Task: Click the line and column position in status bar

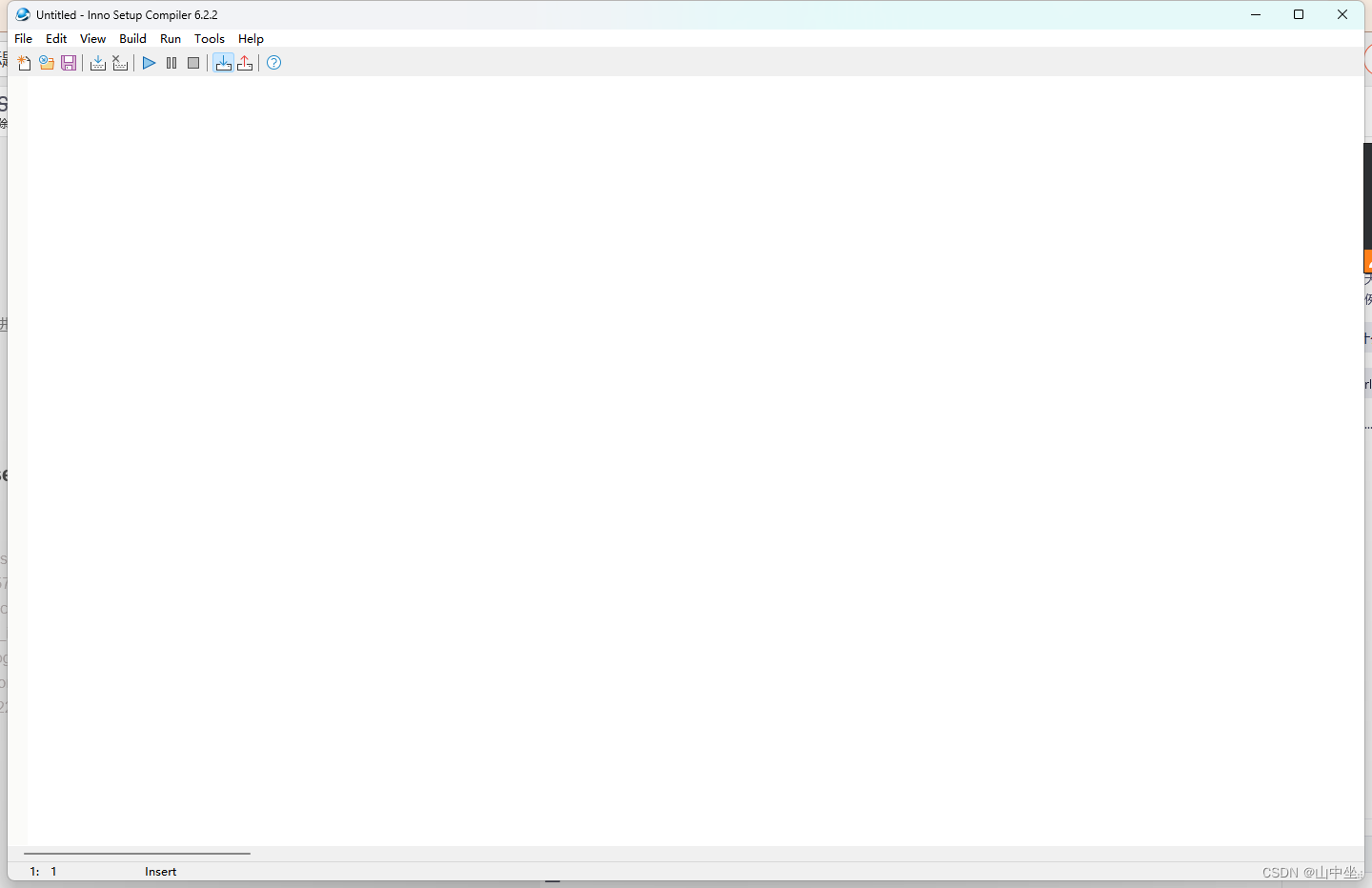Action: 44,872
